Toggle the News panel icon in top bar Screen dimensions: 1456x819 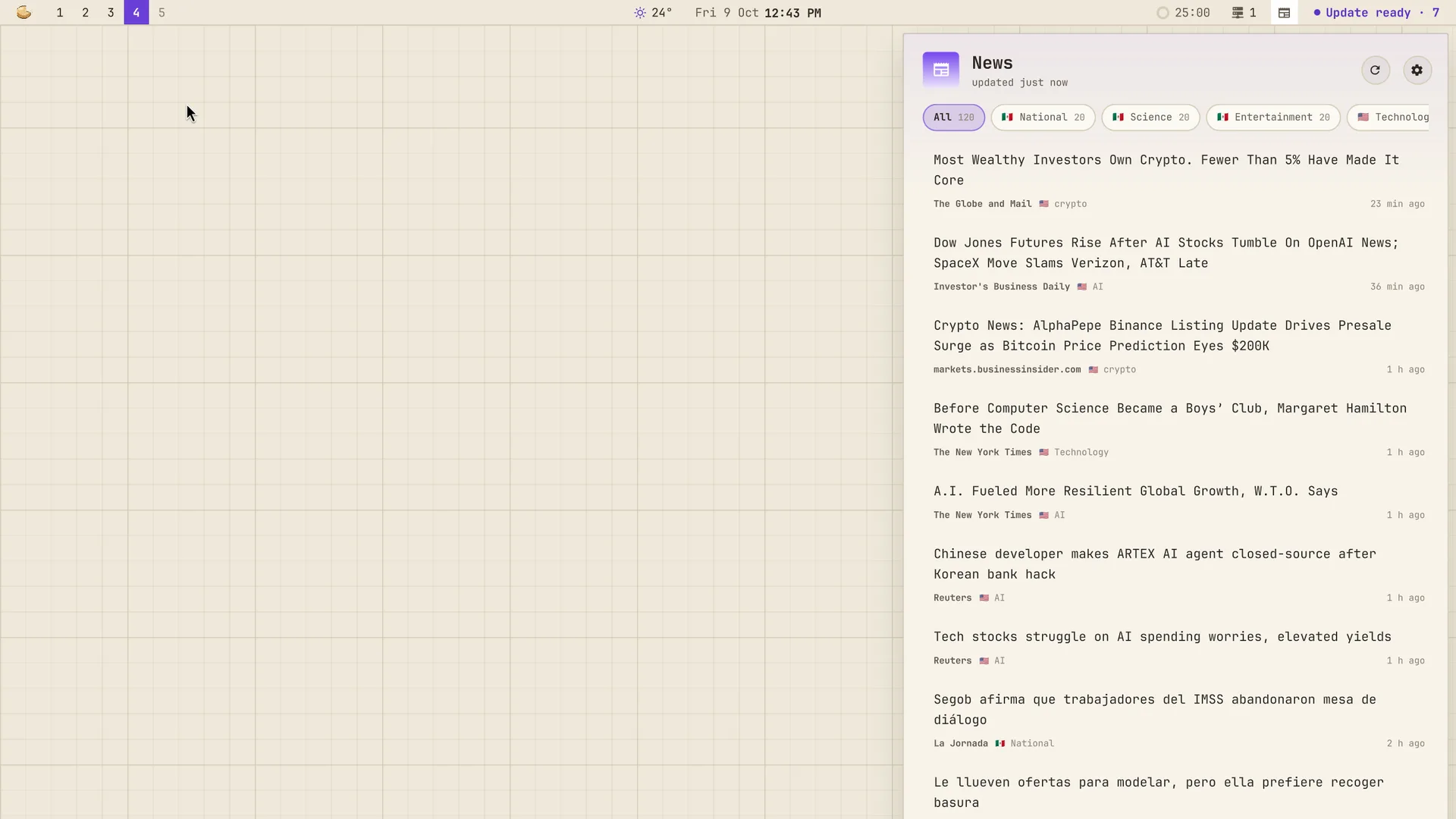(1284, 12)
